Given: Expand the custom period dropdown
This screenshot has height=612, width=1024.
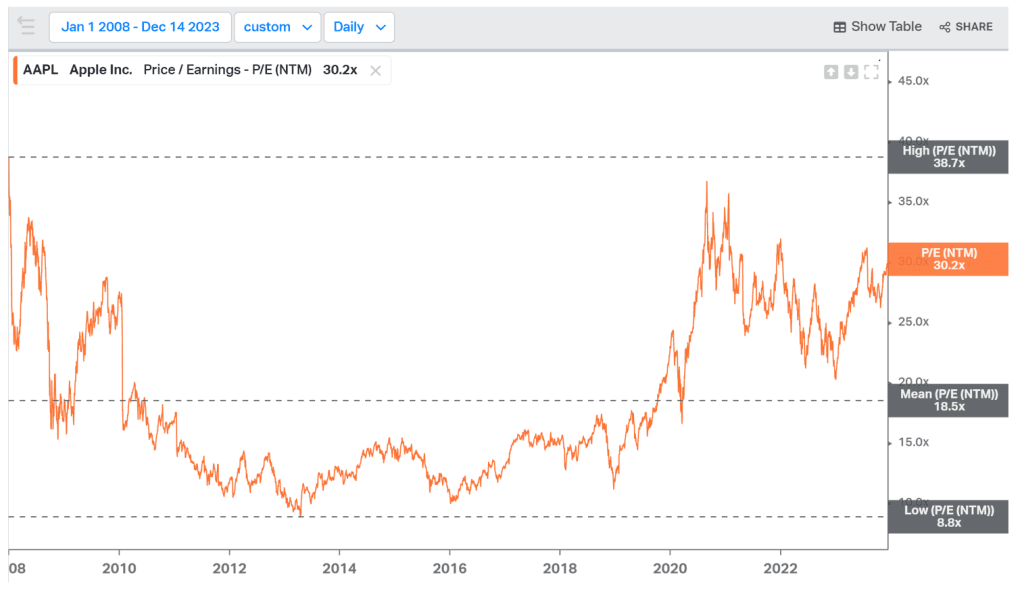Looking at the screenshot, I should pyautogui.click(x=278, y=27).
